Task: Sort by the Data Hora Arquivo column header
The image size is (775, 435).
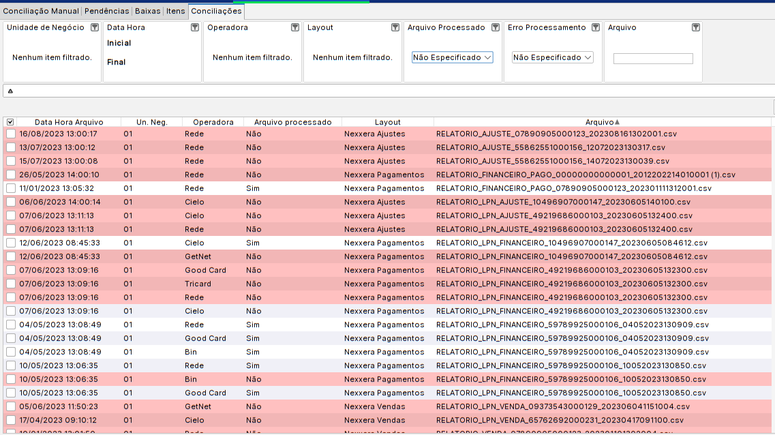Action: (68, 122)
